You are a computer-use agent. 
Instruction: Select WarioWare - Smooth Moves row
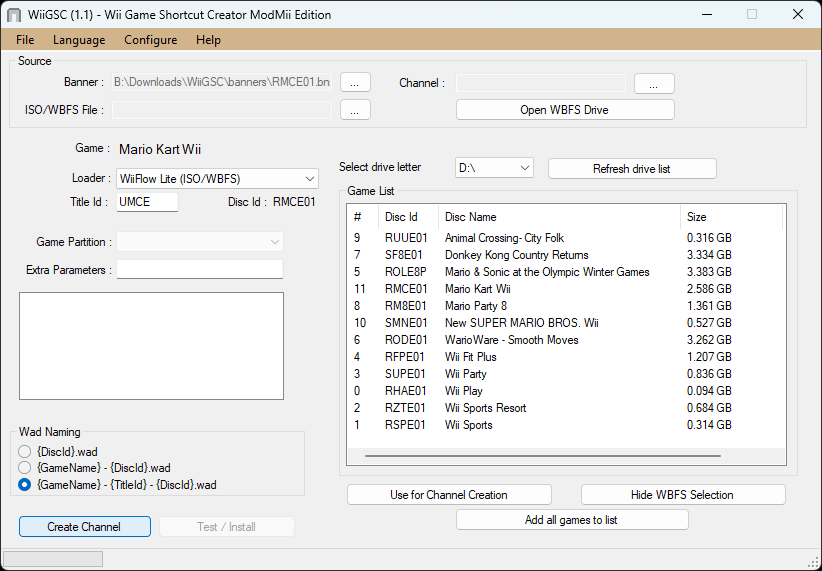(x=566, y=340)
